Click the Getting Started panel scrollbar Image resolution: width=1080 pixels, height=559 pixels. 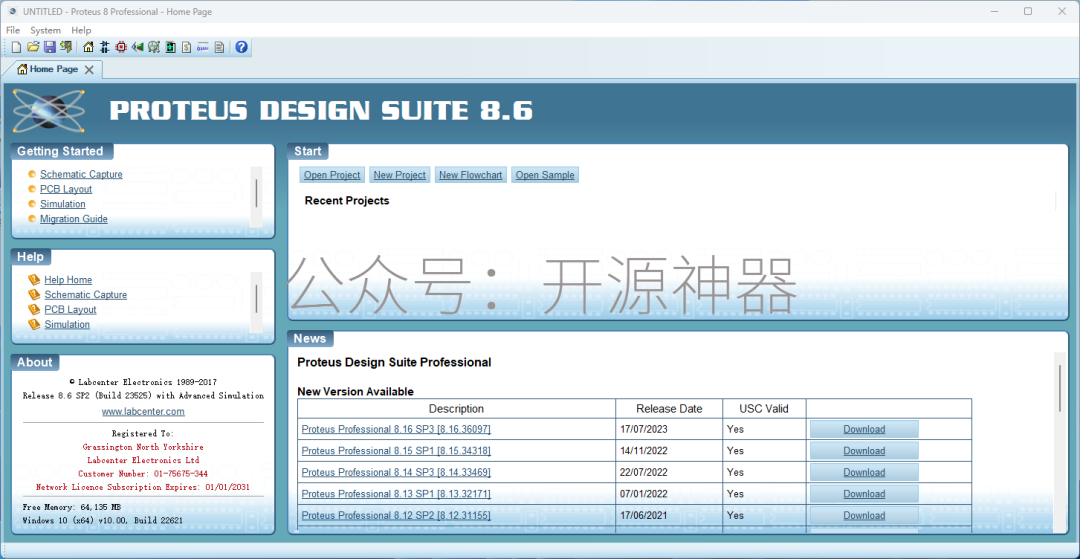pyautogui.click(x=256, y=197)
